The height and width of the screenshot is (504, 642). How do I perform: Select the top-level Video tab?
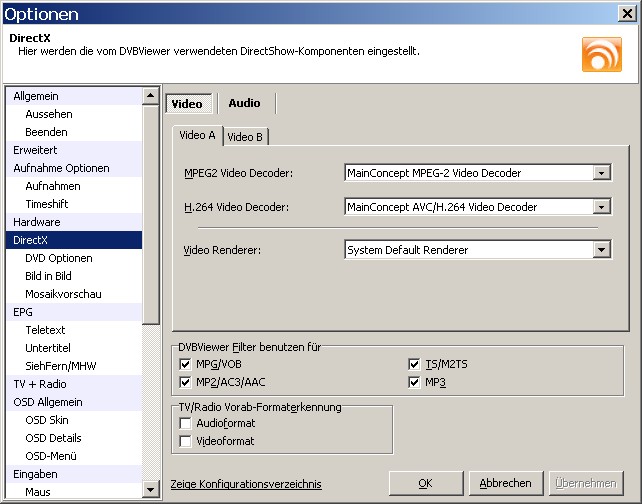point(187,104)
